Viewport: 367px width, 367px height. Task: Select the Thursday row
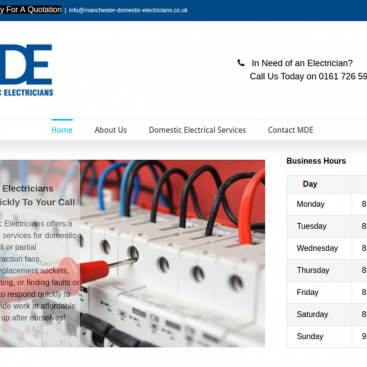tap(327, 270)
